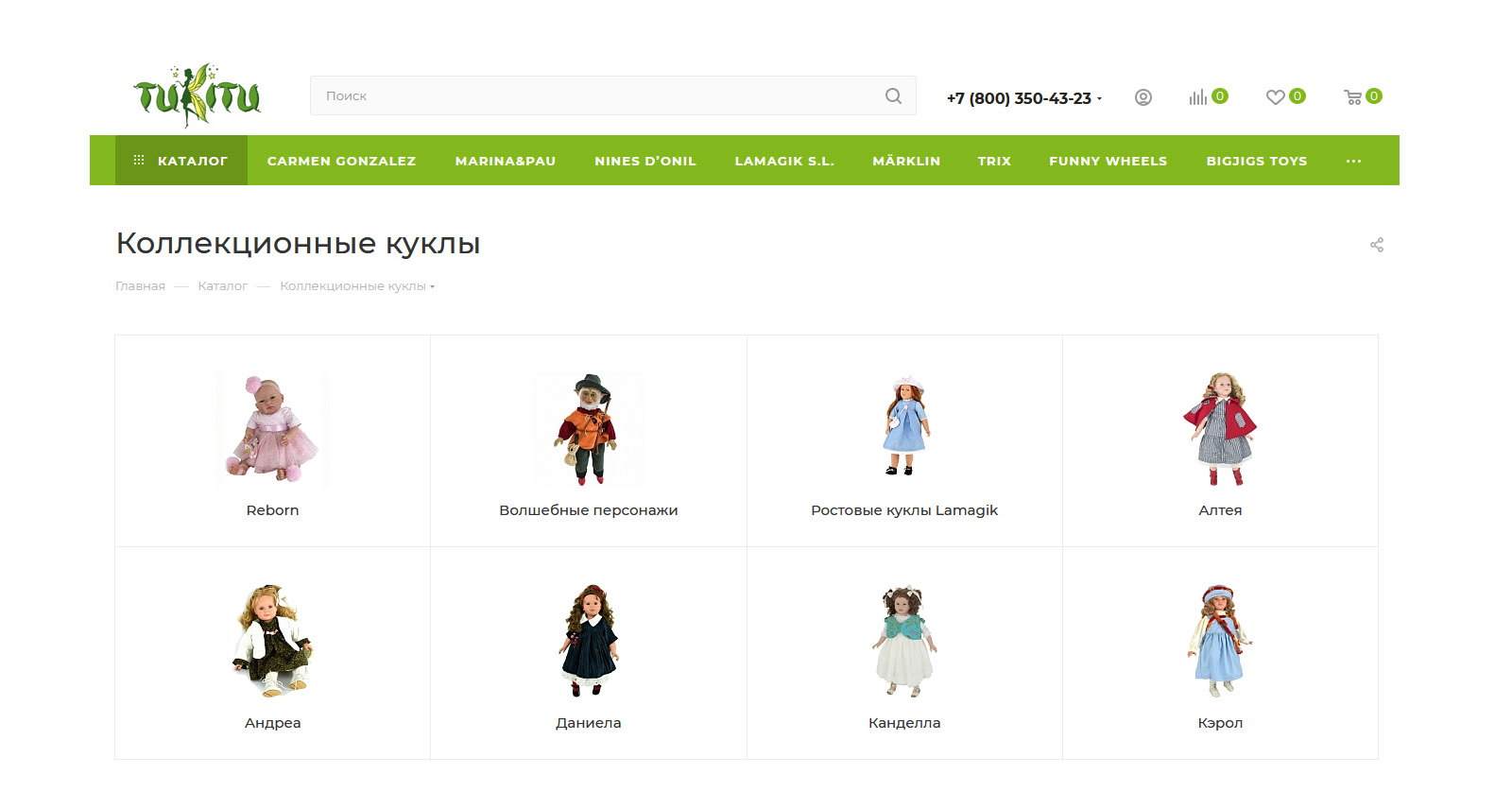Open the product comparison icon
Image resolution: width=1512 pixels, height=809 pixels.
click(x=1198, y=97)
